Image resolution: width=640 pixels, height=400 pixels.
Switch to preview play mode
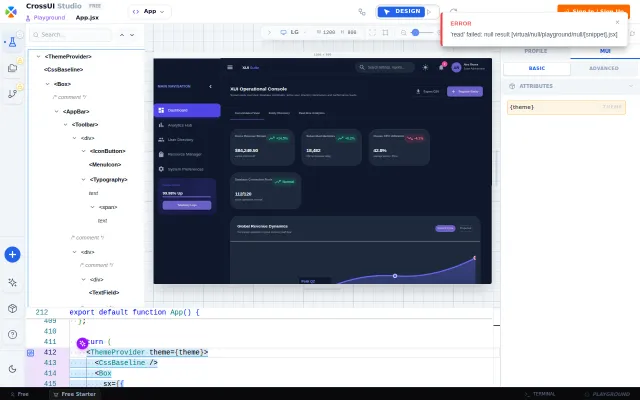429,12
